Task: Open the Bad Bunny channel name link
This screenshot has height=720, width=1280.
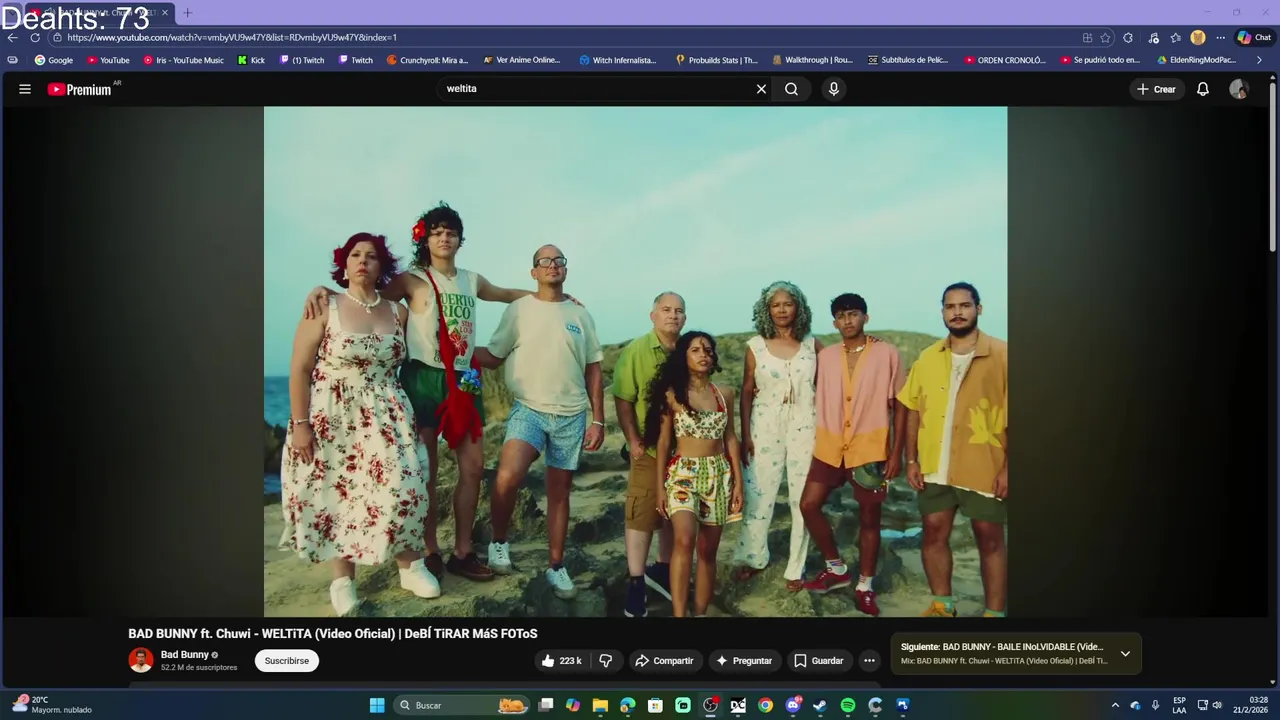Action: coord(185,655)
